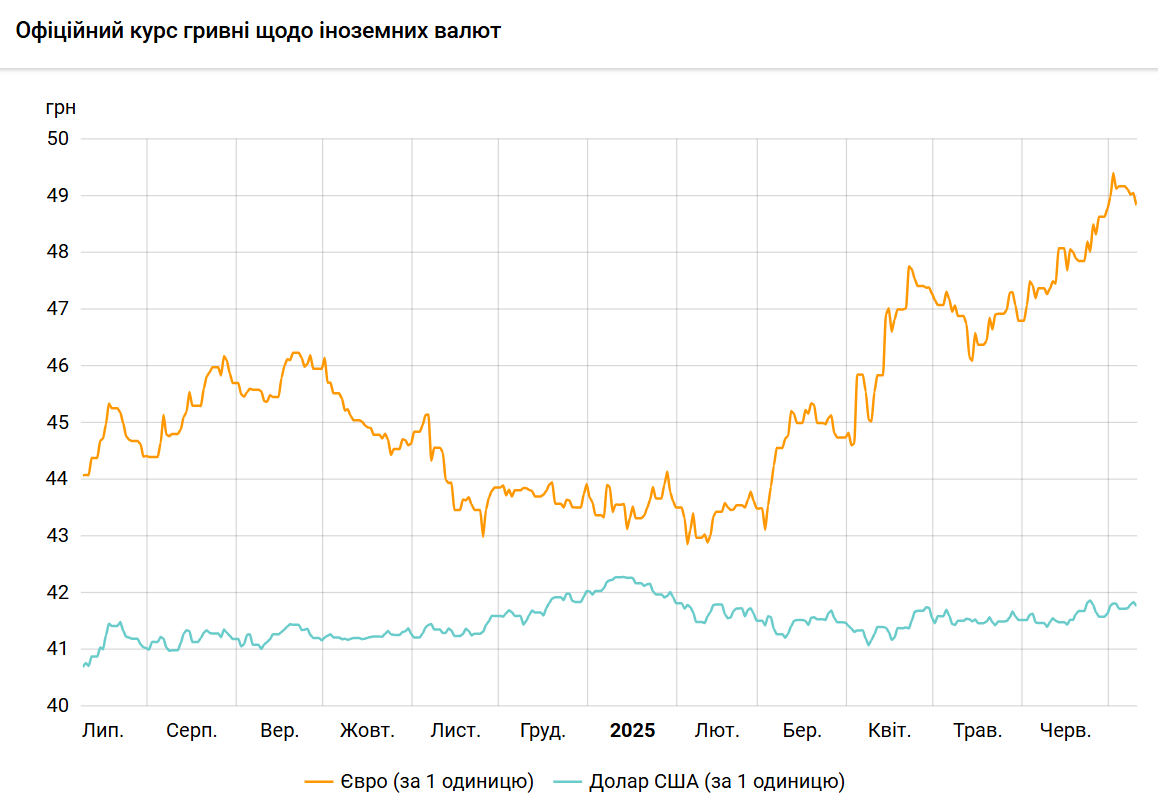
Task: Click the 50 value on the y-axis
Action: [x=58, y=138]
